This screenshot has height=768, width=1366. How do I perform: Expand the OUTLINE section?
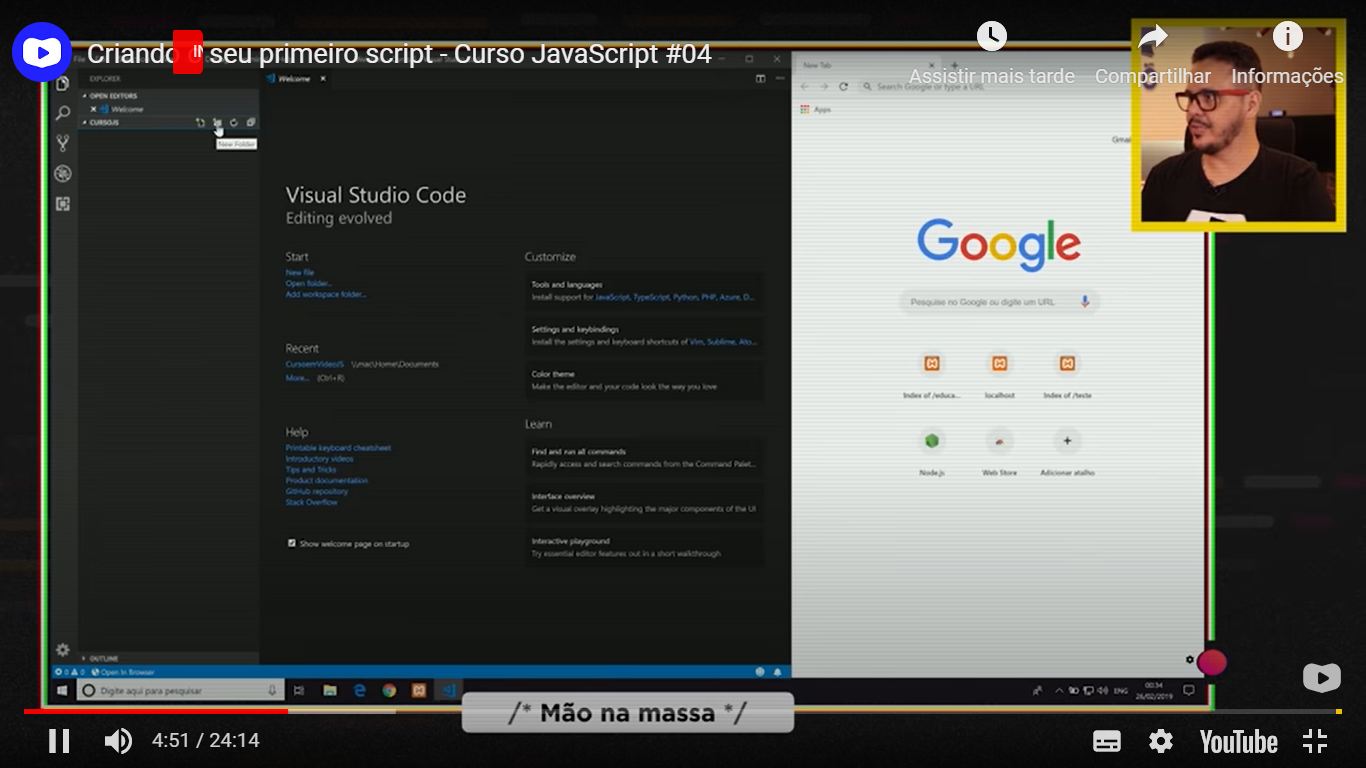169,659
